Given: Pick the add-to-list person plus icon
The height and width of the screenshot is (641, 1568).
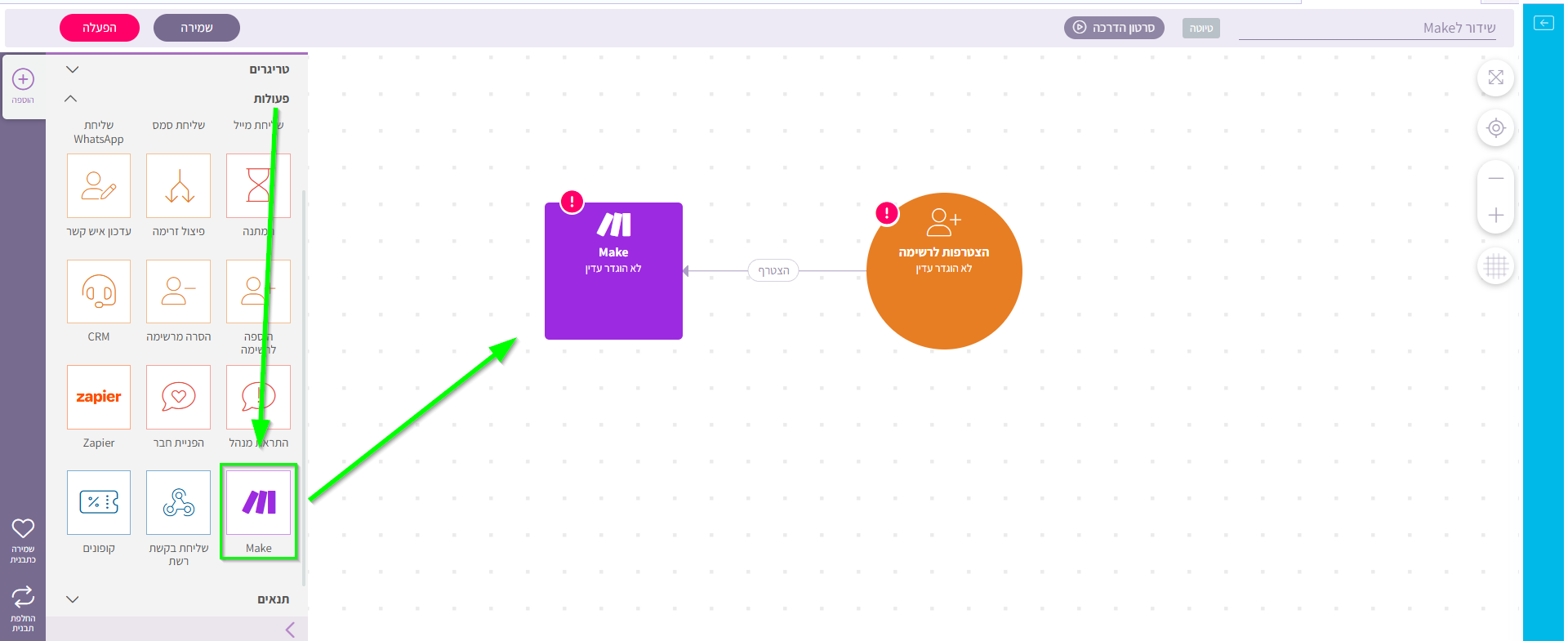Looking at the screenshot, I should (258, 292).
